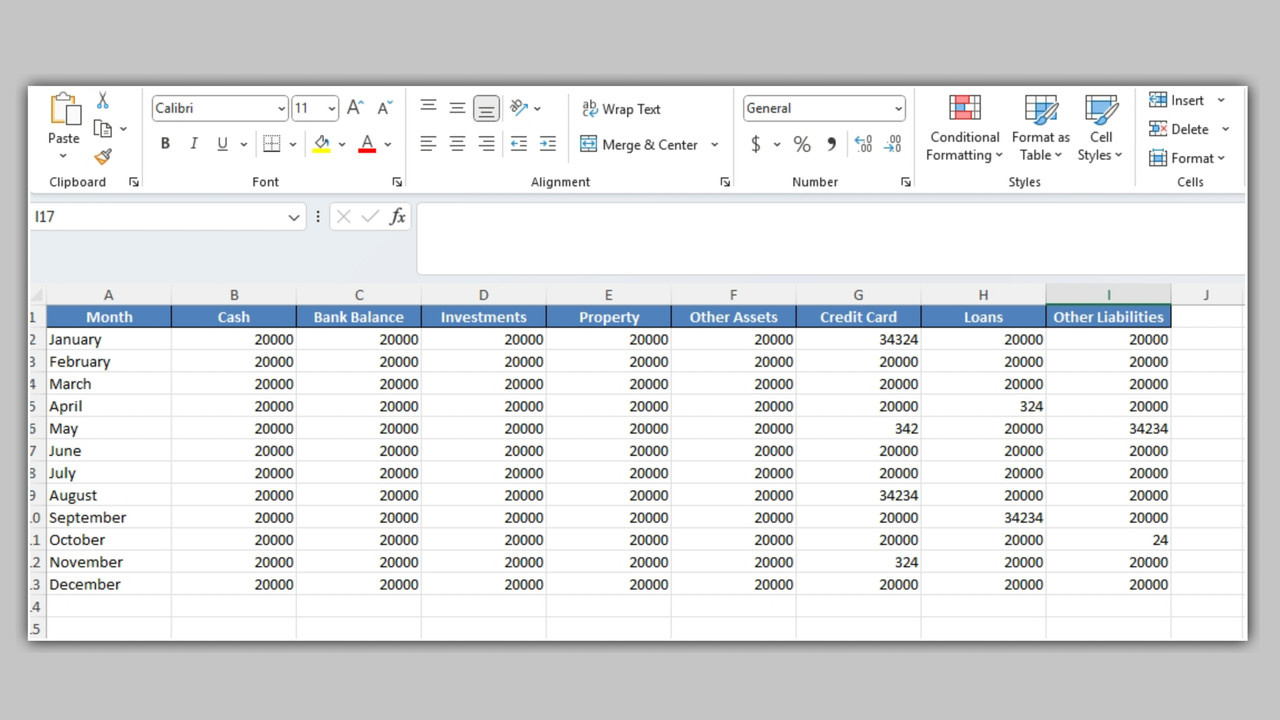Apply Comma Style

click(831, 145)
